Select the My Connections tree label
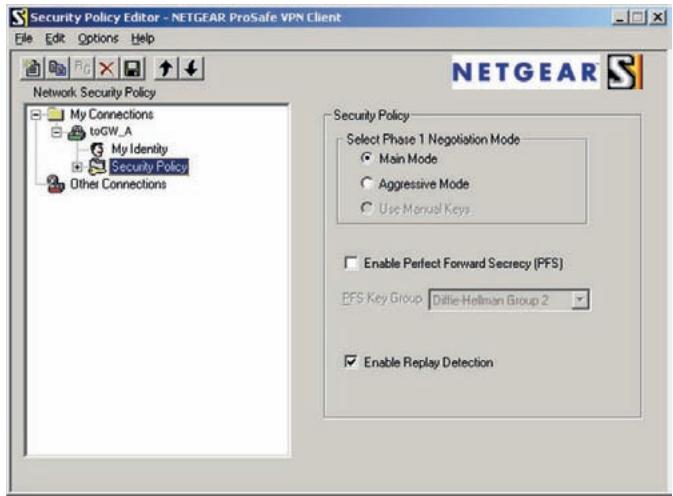Screen dimensions: 673x496 [x=112, y=114]
